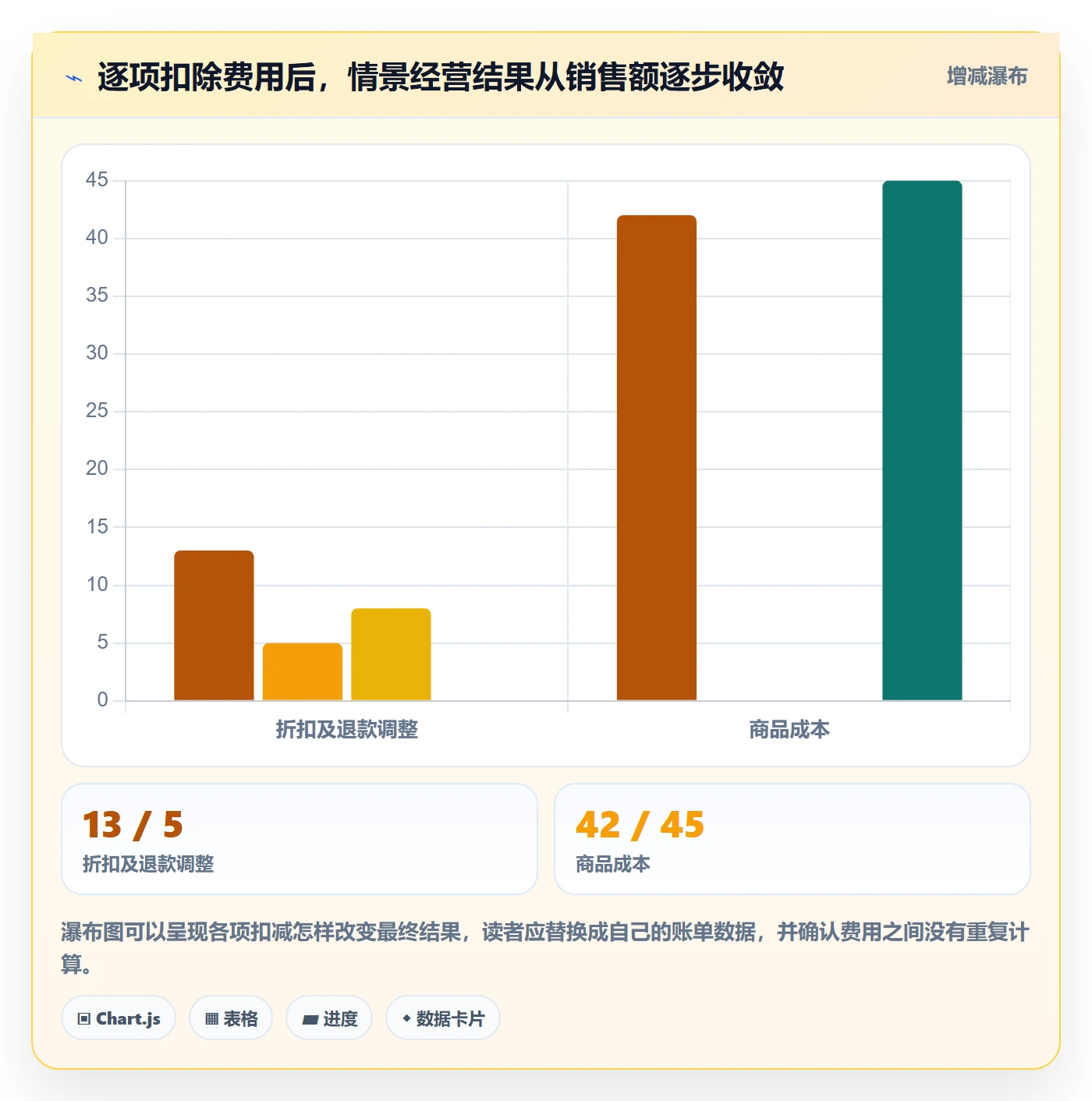The image size is (1092, 1101).
Task: Click the bar icon in the 进度 chip
Action: pyautogui.click(x=310, y=1019)
